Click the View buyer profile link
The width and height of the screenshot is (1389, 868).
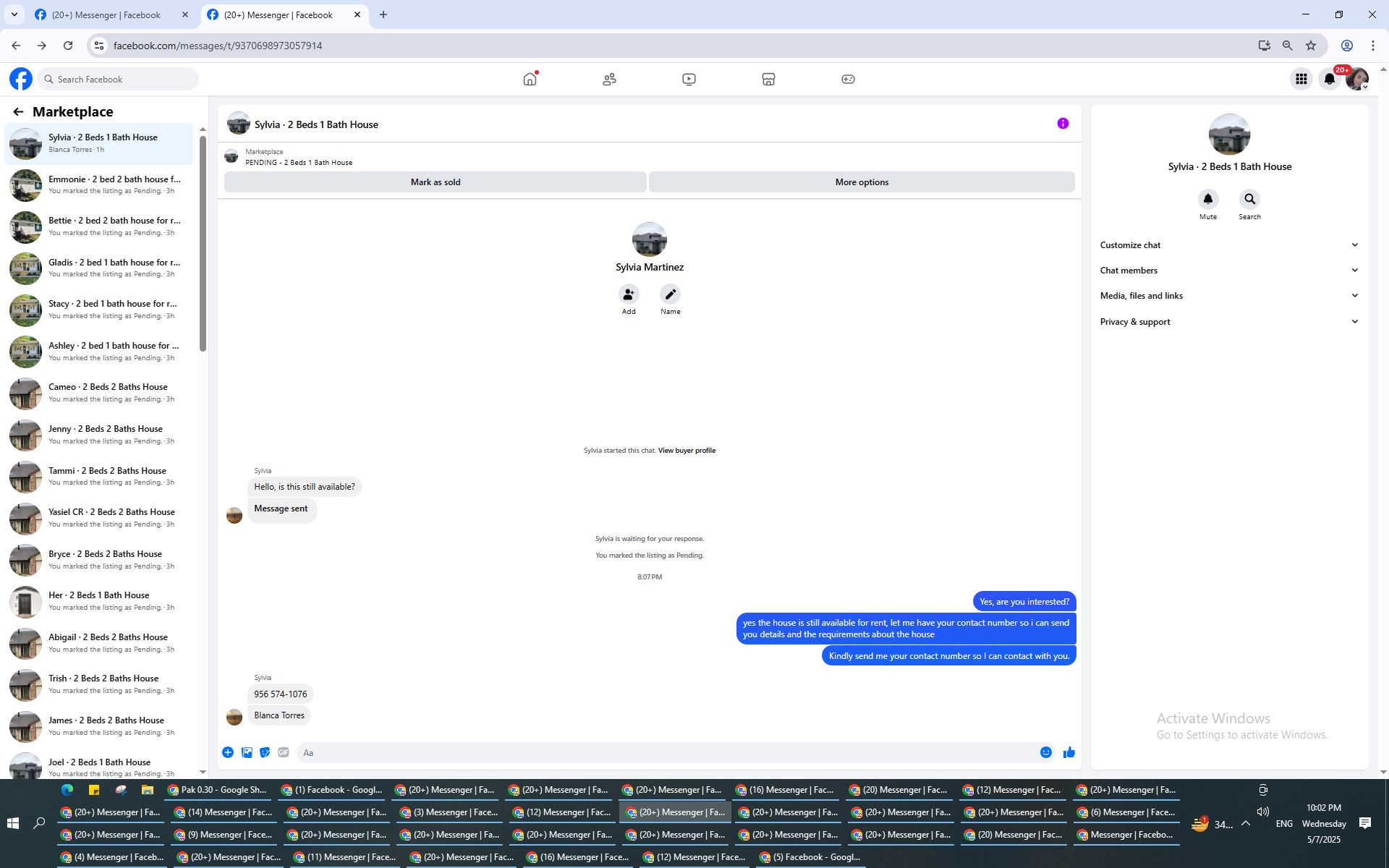tap(686, 451)
